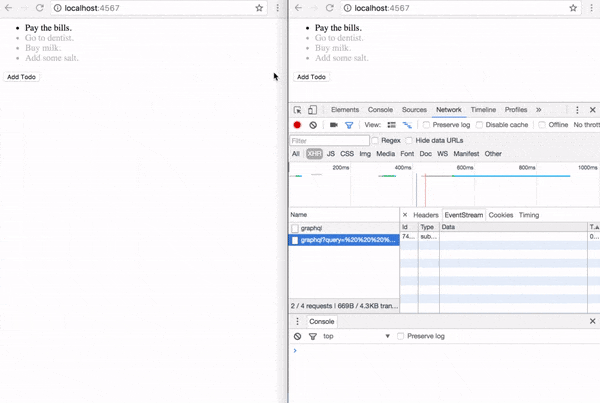The height and width of the screenshot is (403, 600).
Task: Select the first graphql request
Action: click(x=344, y=228)
